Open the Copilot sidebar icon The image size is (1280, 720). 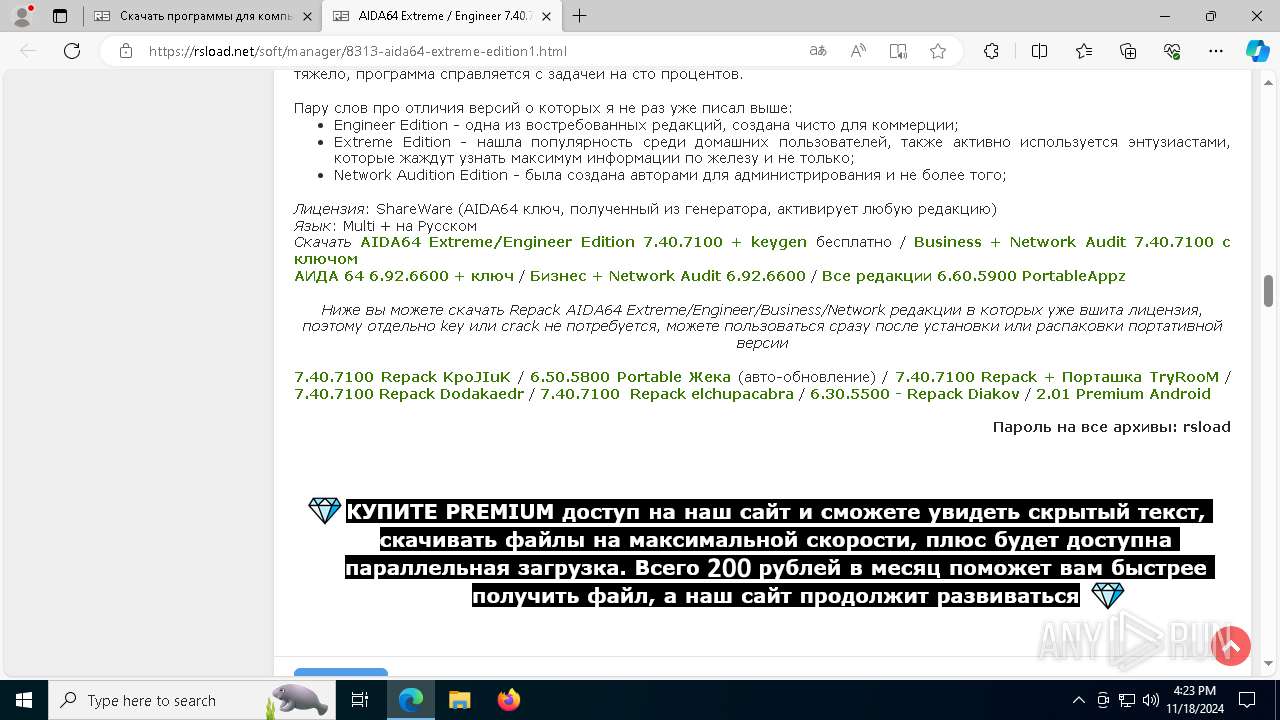1257,51
